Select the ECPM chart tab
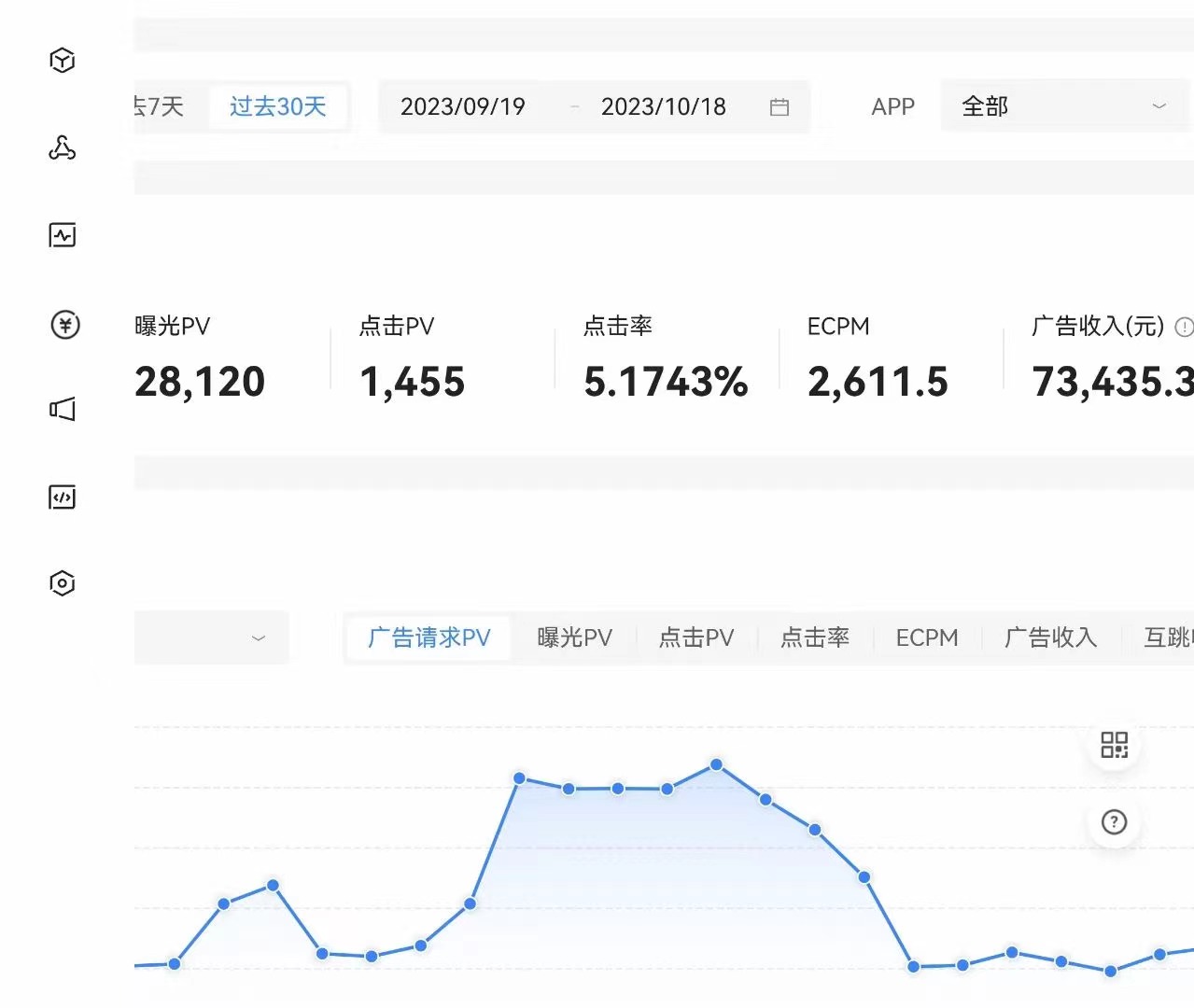This screenshot has height=1008, width=1194. (x=926, y=637)
